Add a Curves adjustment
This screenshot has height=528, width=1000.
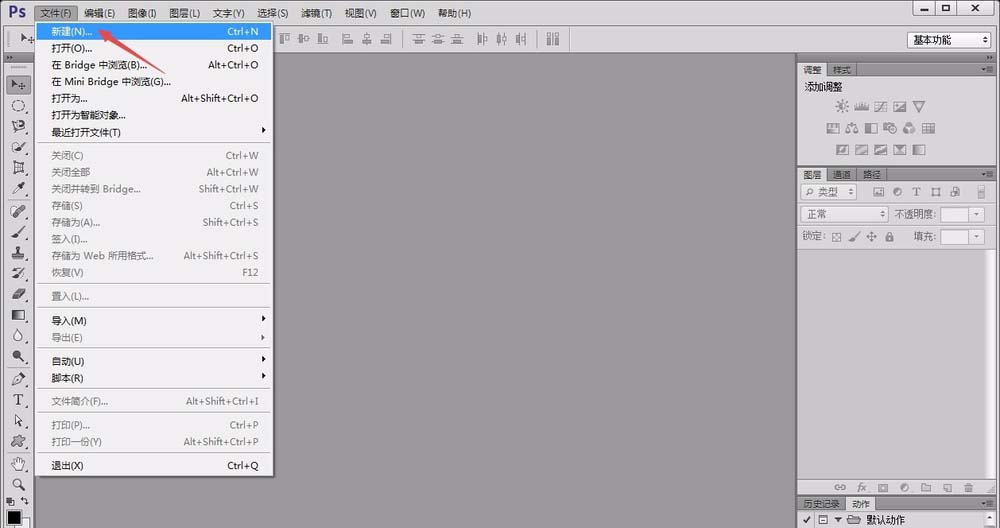click(881, 106)
